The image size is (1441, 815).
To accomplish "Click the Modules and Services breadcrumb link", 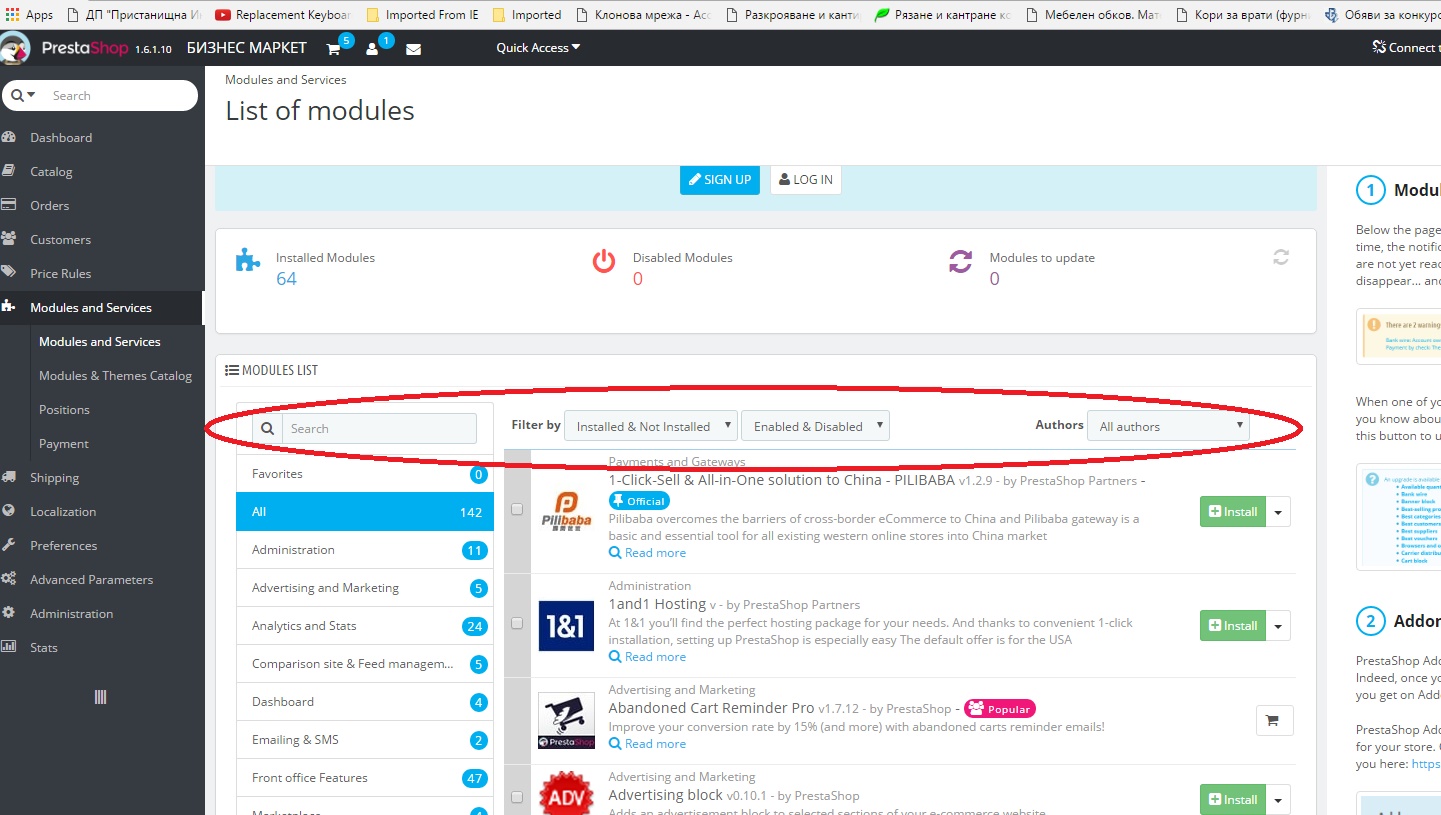I will [x=286, y=79].
